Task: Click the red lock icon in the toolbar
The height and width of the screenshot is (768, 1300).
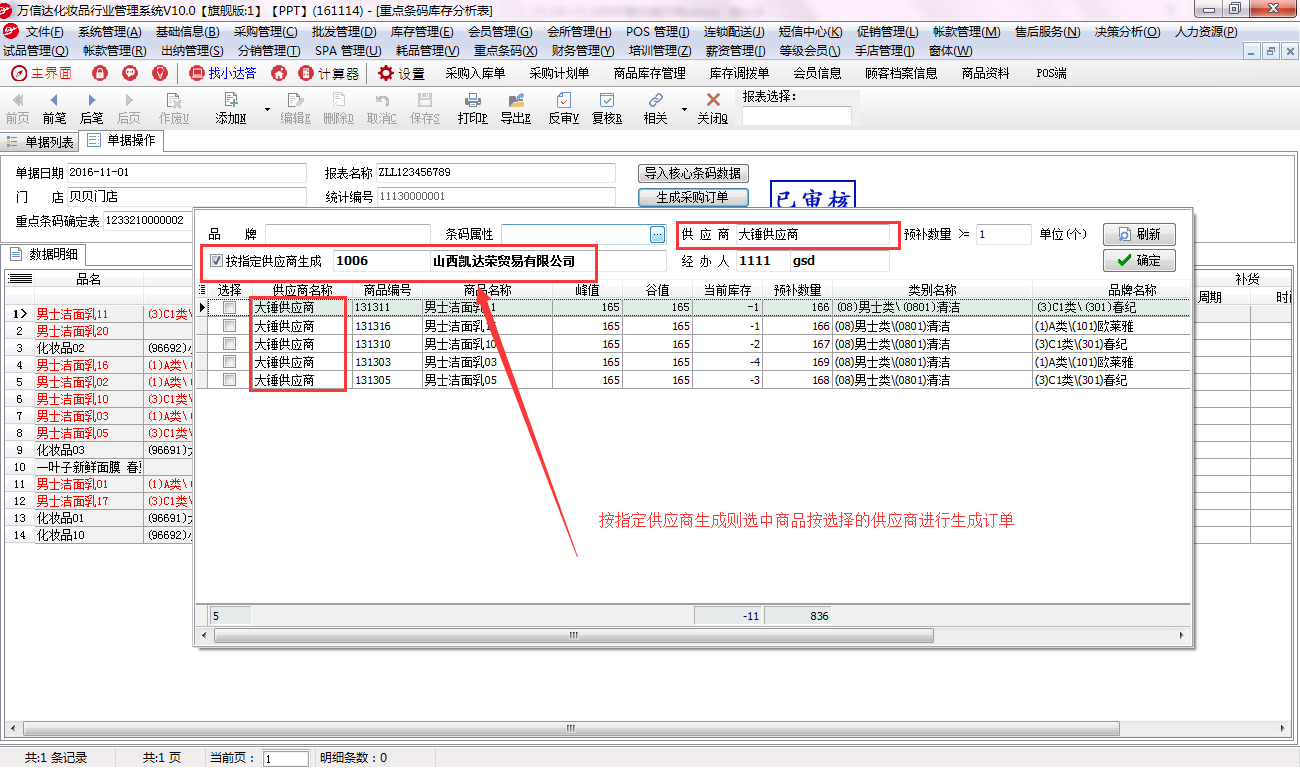Action: pyautogui.click(x=100, y=73)
